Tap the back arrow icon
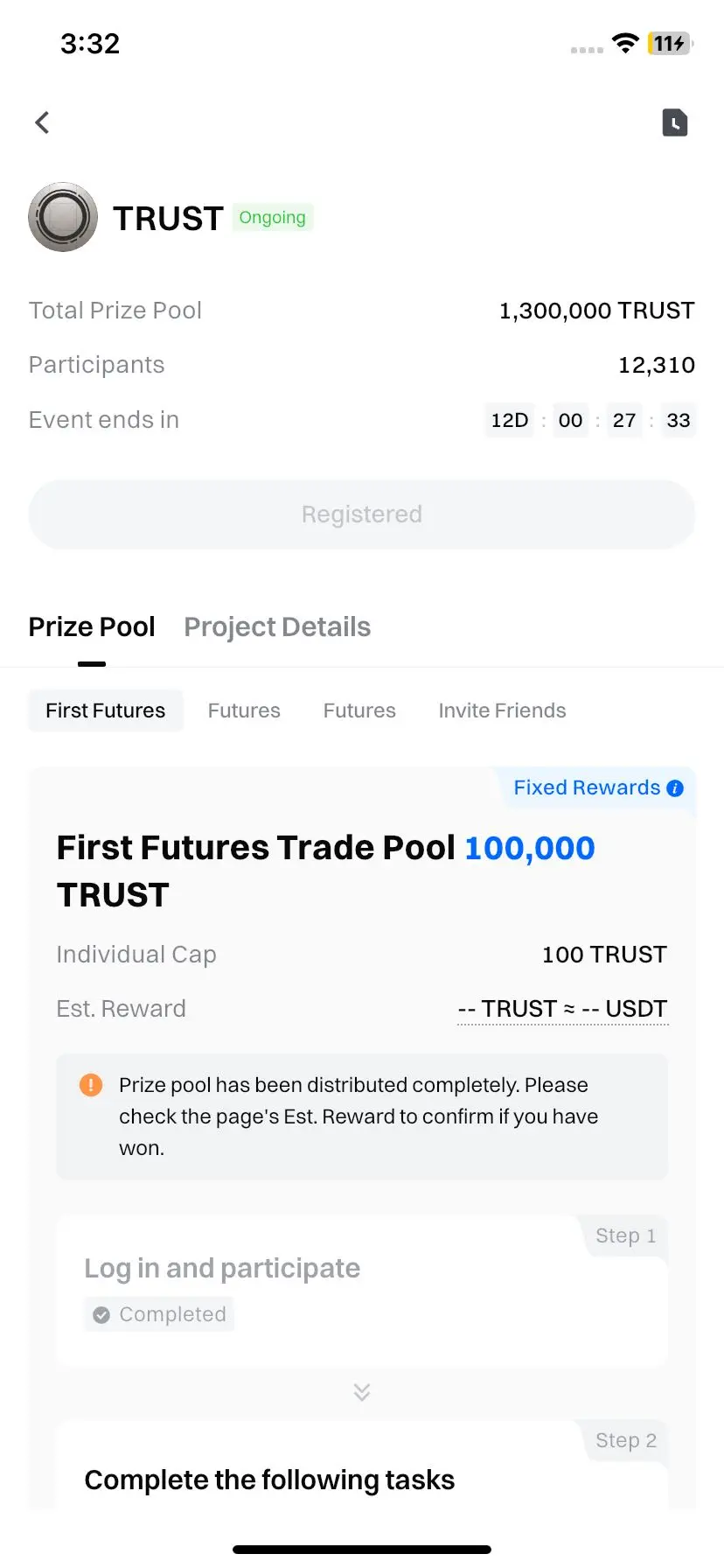Screen dimensions: 724x1568 tap(42, 122)
